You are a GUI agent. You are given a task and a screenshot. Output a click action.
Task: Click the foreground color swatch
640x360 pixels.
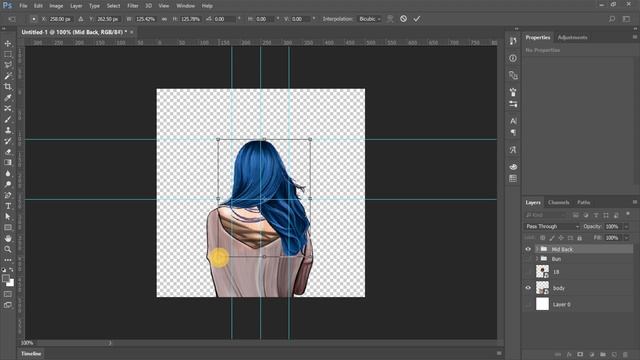[5, 279]
